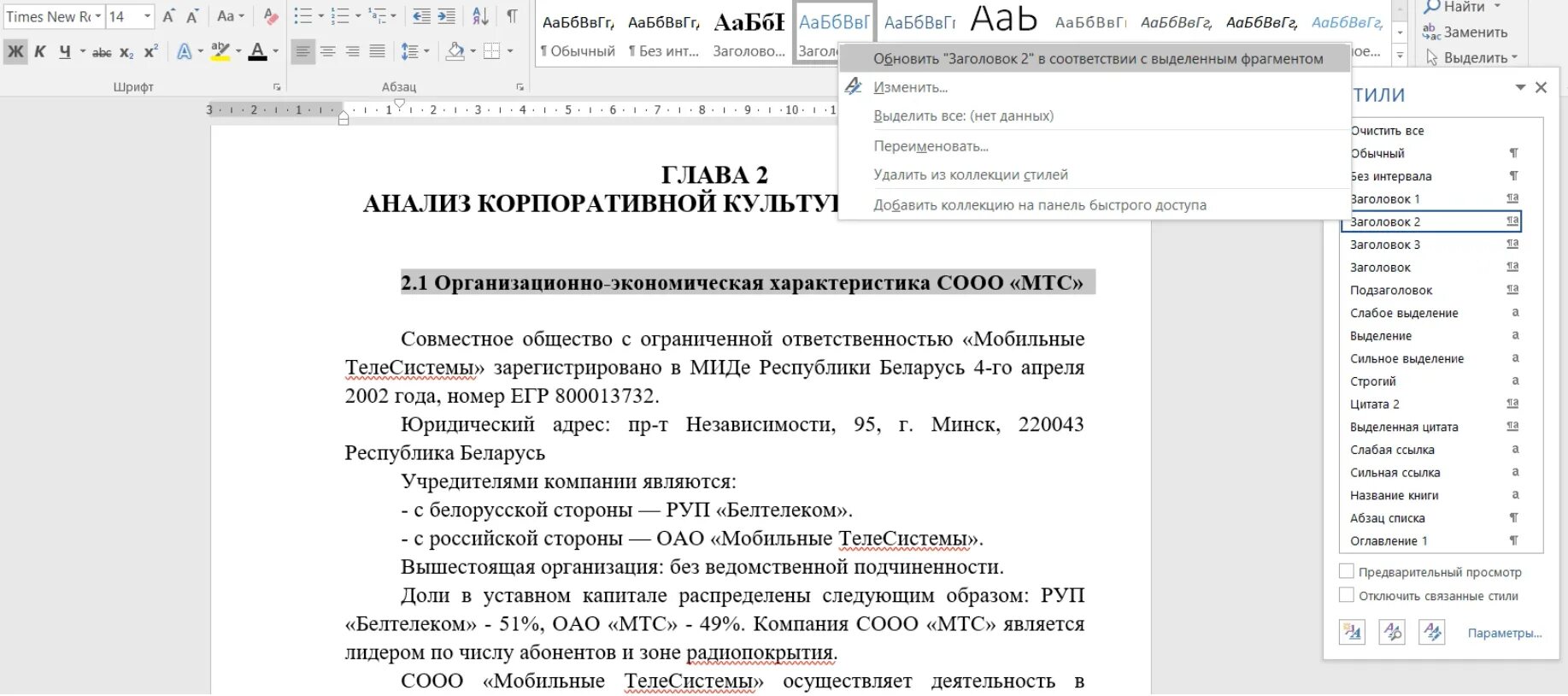Apply paragraph shading bucket
Viewport: 1568px width, 696px height.
point(455,52)
